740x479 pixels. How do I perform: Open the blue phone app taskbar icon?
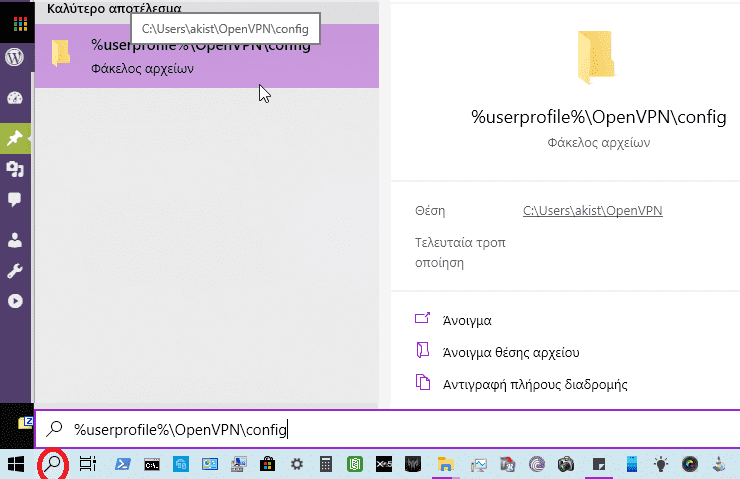(631, 464)
